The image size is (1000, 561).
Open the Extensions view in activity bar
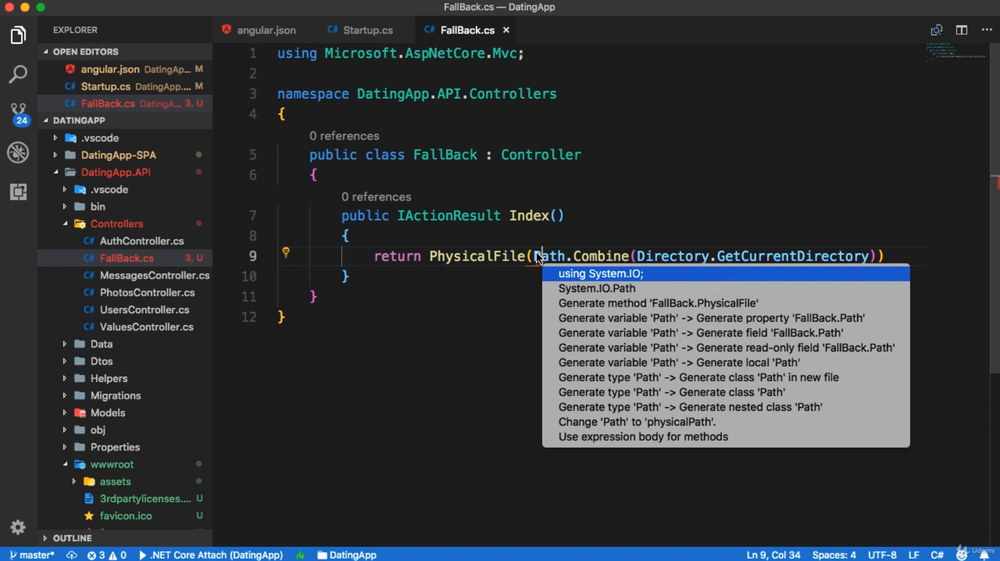[x=18, y=191]
